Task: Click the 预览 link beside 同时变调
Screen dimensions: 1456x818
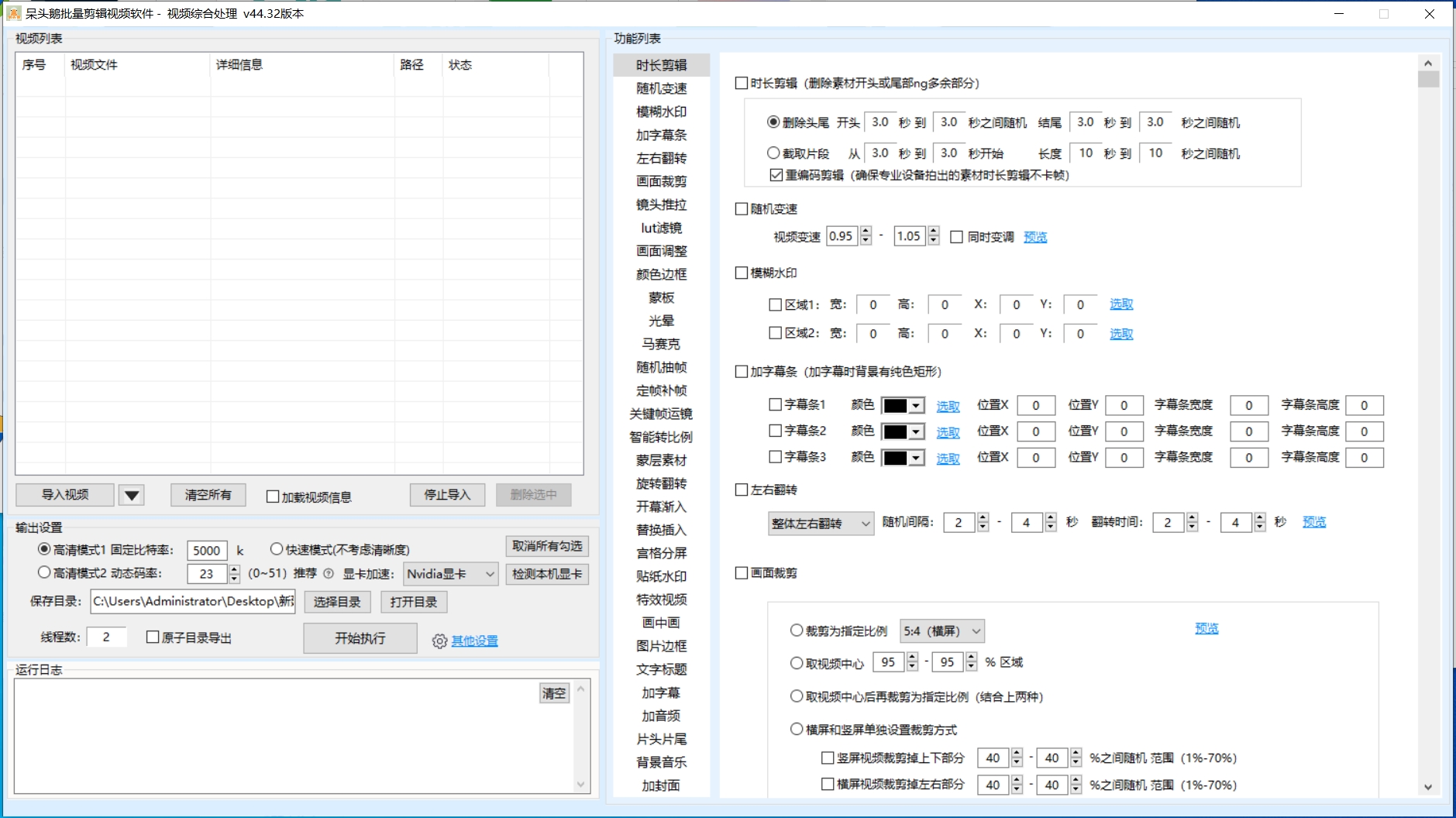Action: pyautogui.click(x=1035, y=237)
